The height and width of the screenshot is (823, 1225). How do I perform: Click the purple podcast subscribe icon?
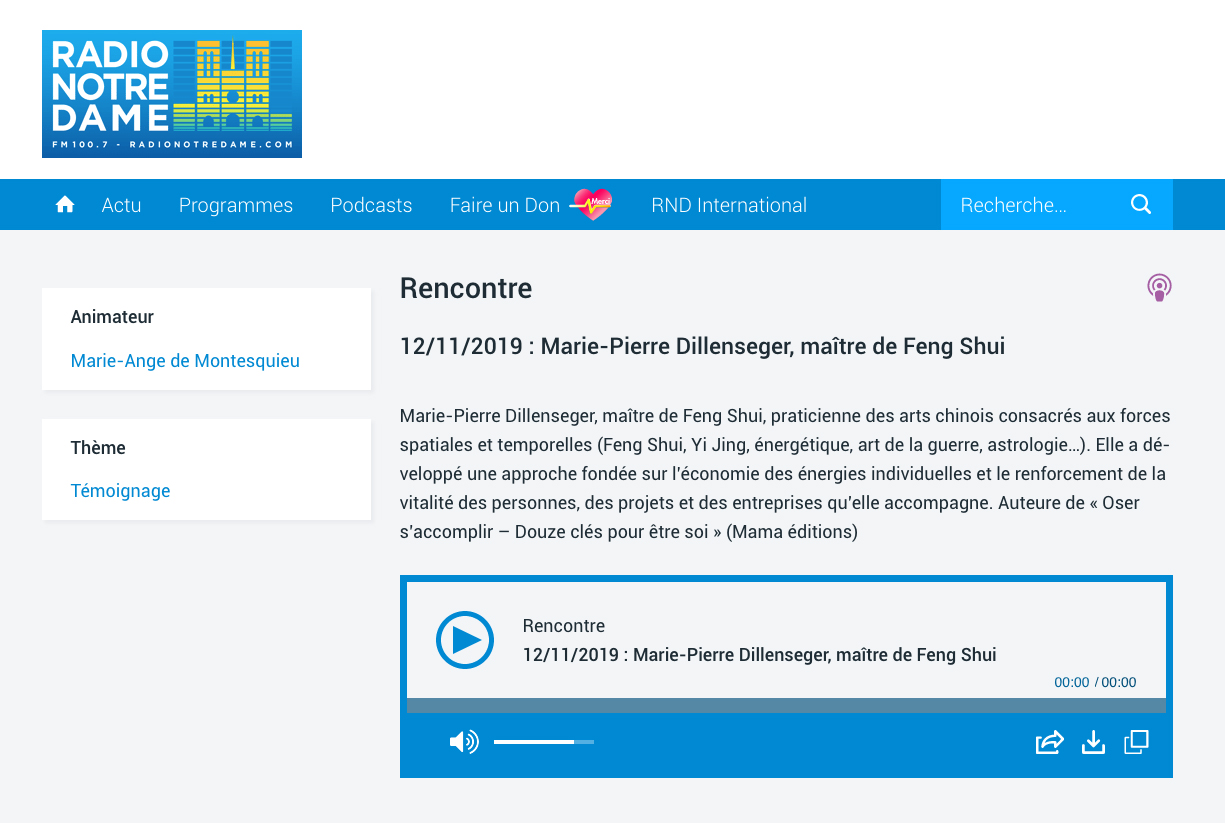pos(1159,288)
